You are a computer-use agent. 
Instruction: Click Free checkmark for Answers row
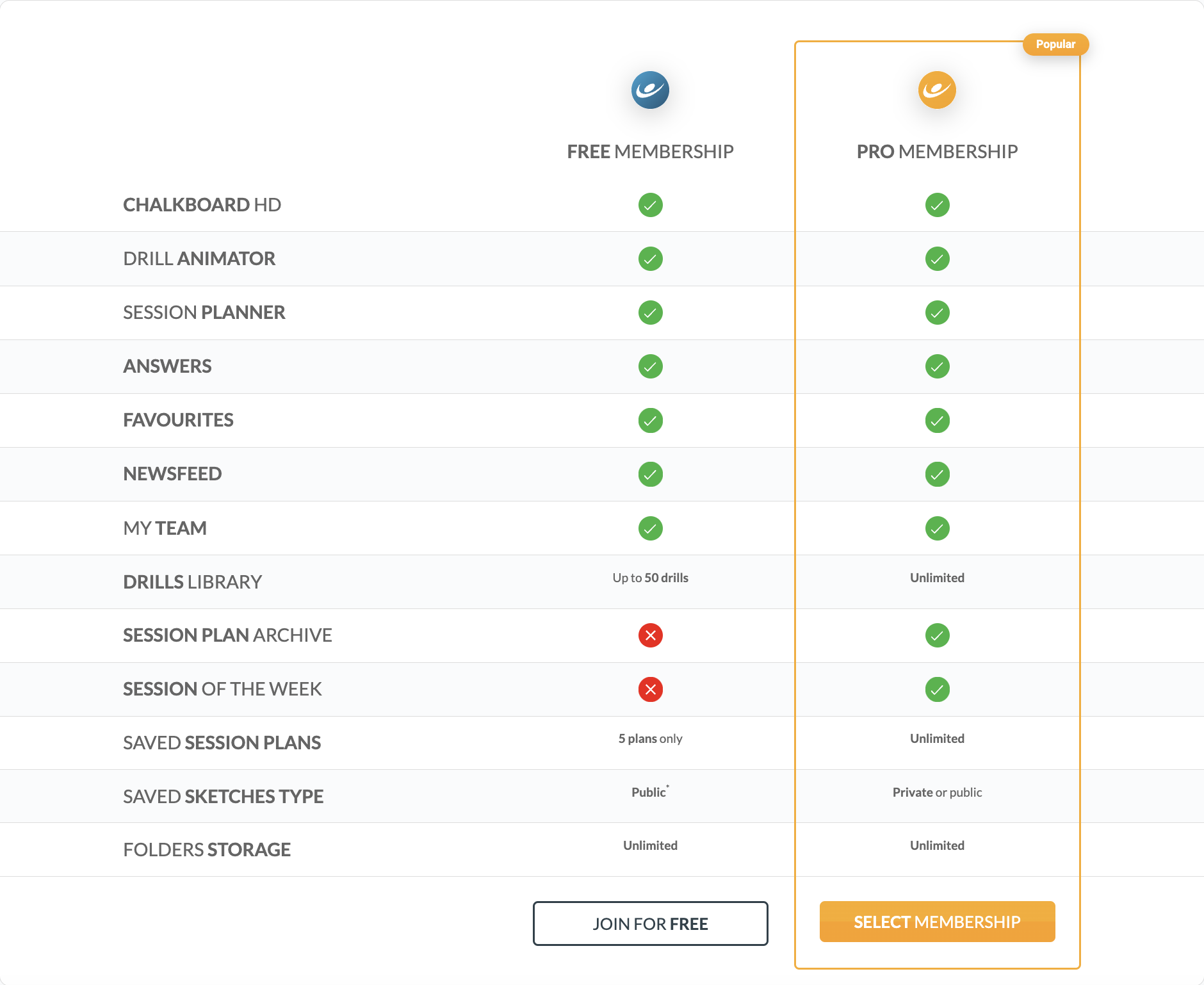[650, 366]
